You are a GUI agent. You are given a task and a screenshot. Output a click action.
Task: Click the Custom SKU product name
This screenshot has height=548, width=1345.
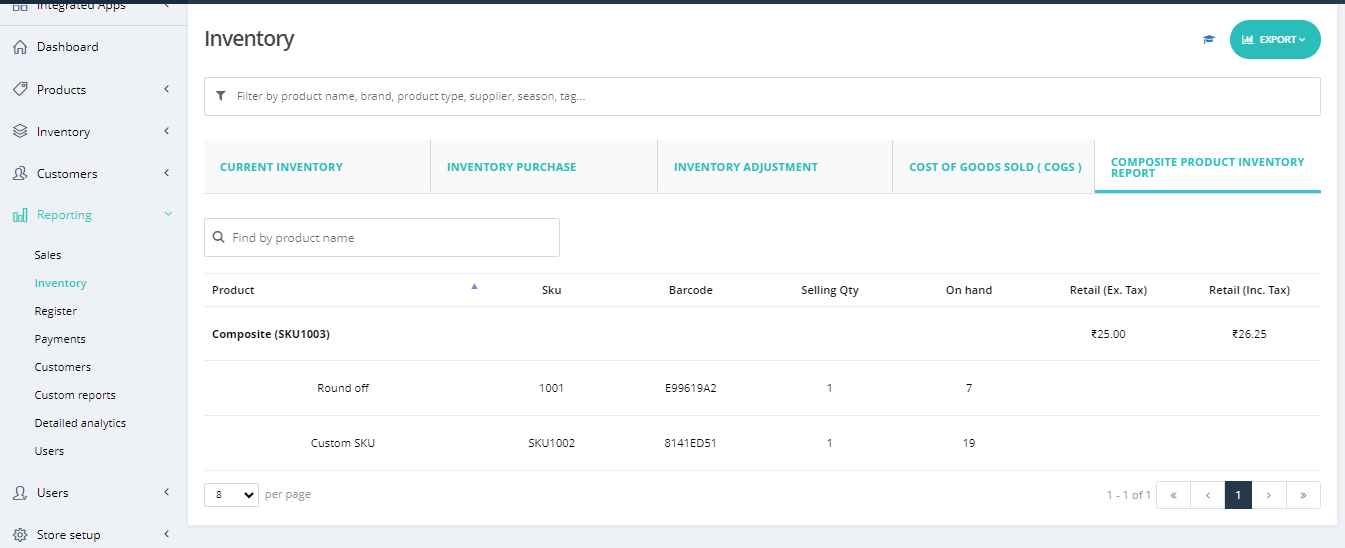point(343,443)
